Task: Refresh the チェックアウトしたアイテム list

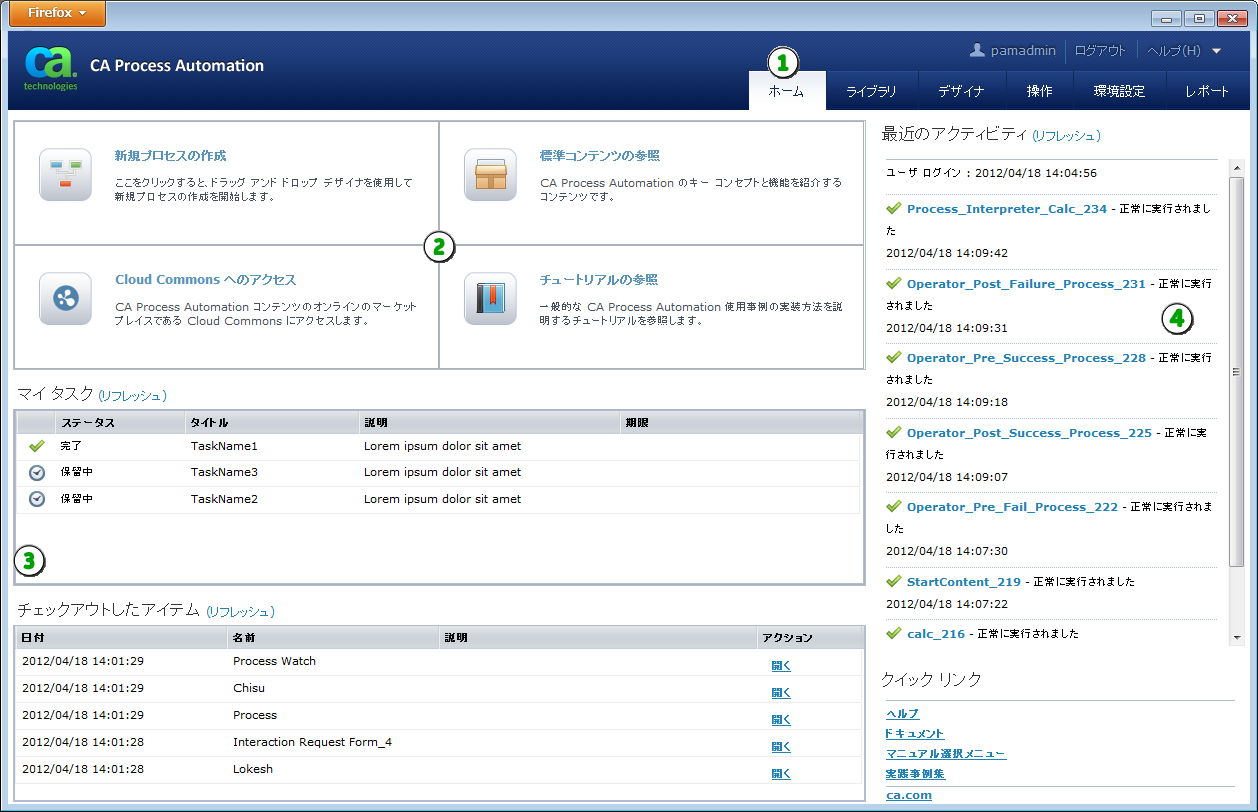Action: tap(240, 611)
